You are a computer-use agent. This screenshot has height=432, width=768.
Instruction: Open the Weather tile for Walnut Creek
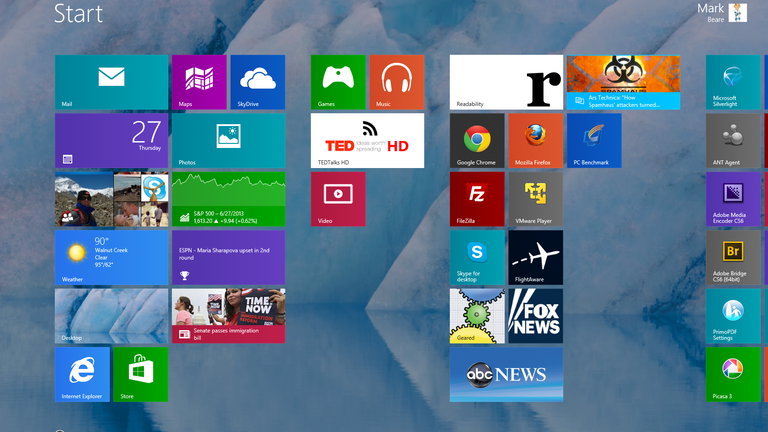click(111, 258)
